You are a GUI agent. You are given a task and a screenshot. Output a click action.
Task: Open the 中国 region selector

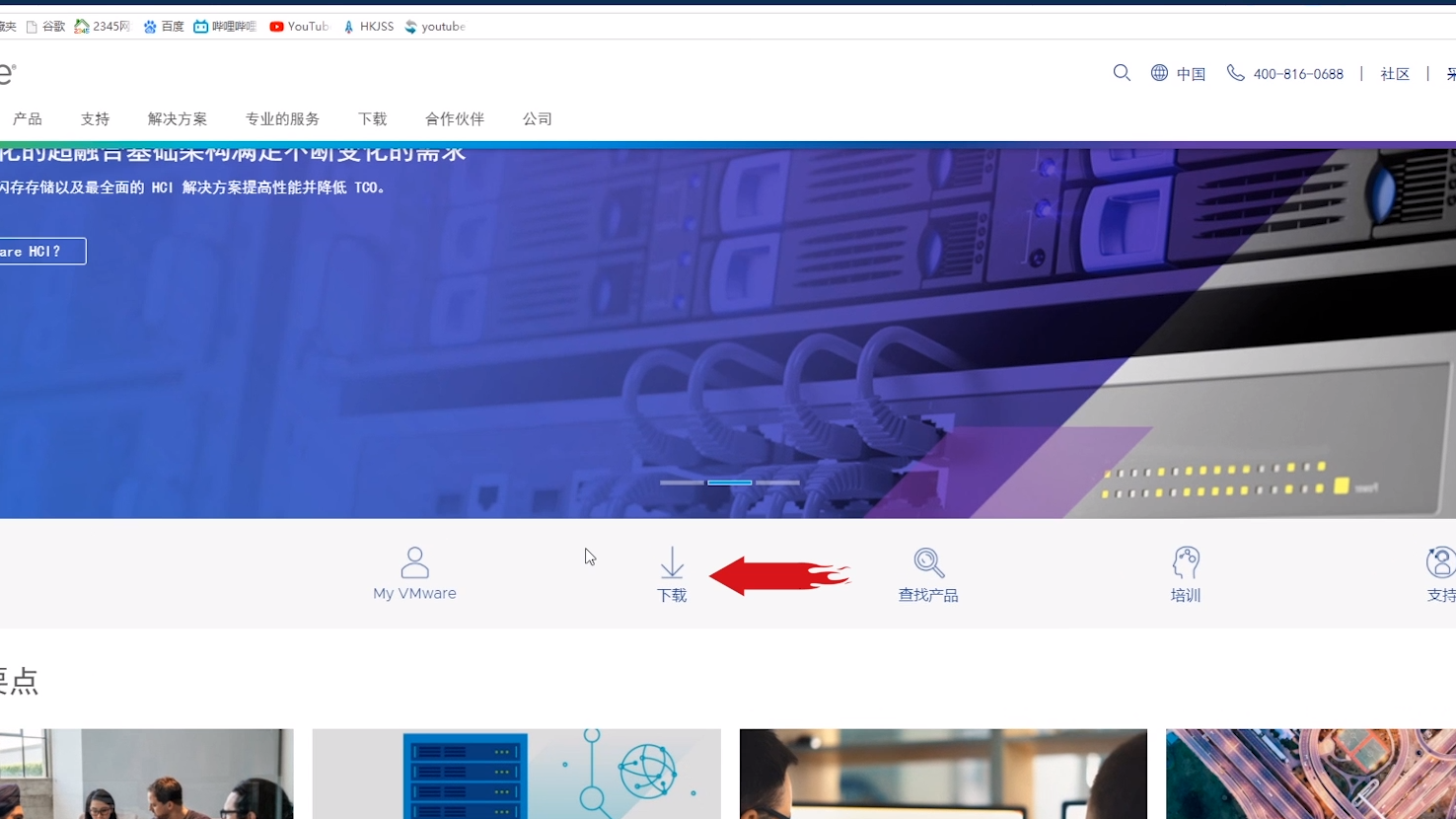pos(1191,74)
